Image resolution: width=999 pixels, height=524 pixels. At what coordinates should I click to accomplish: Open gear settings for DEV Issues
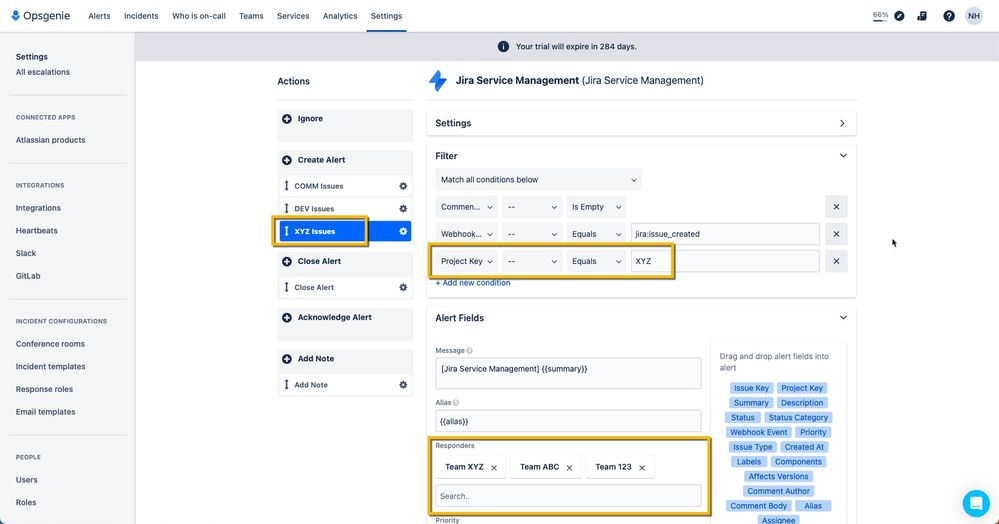pyautogui.click(x=403, y=208)
